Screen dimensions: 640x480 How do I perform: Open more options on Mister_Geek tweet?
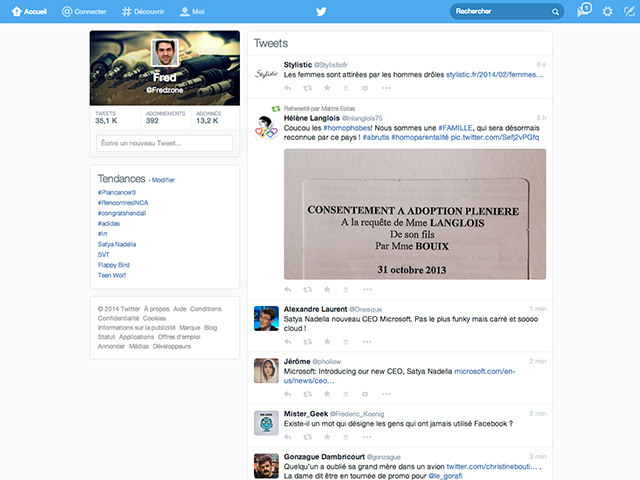(367, 437)
